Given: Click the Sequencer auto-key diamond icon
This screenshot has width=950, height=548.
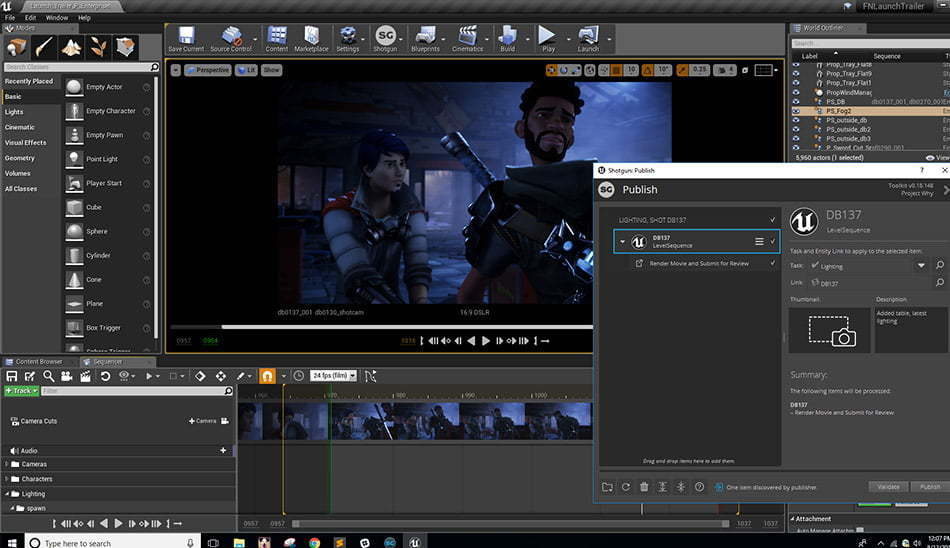Looking at the screenshot, I should tap(200, 376).
